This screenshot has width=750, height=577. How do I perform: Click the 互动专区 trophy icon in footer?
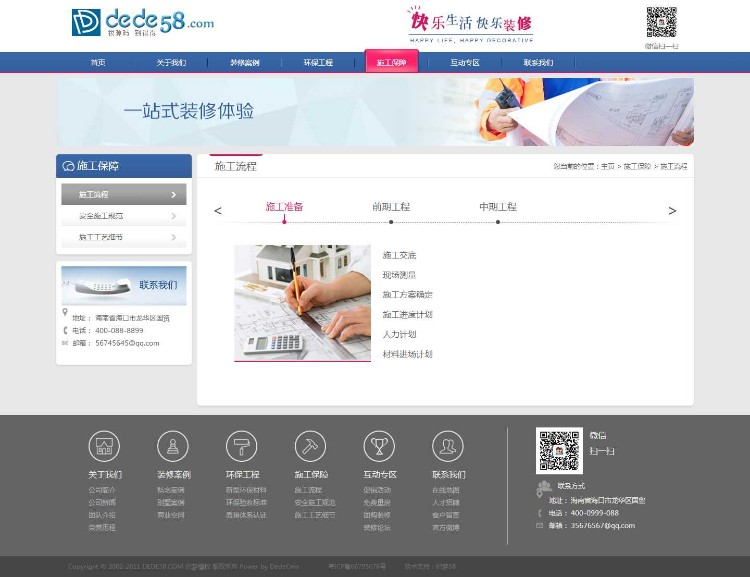pos(379,446)
